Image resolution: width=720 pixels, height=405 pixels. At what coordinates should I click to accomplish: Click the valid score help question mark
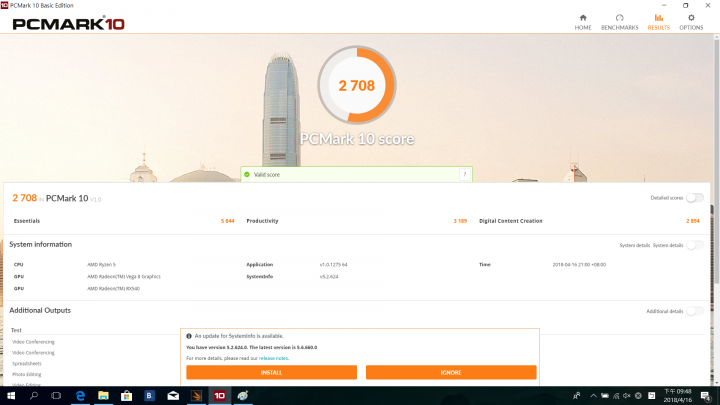(x=465, y=174)
